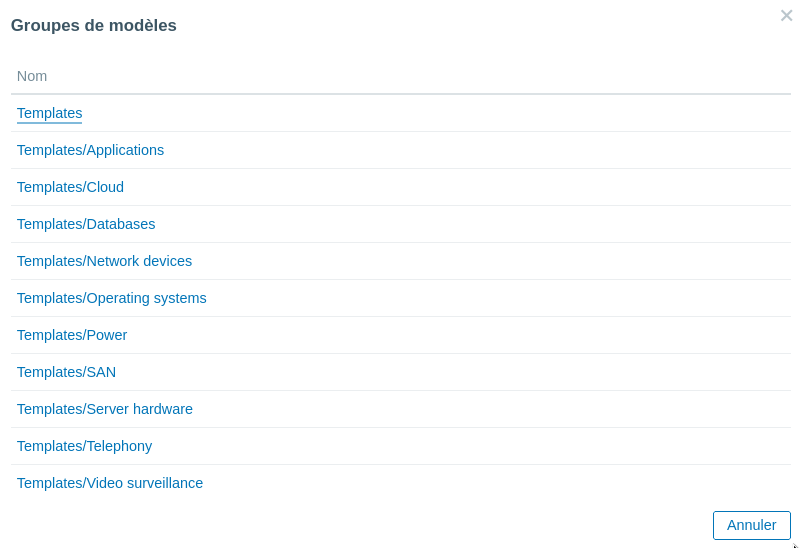Screen dimensions: 803x549
Task: Select Templates/Telephony group link
Action: coord(84,446)
